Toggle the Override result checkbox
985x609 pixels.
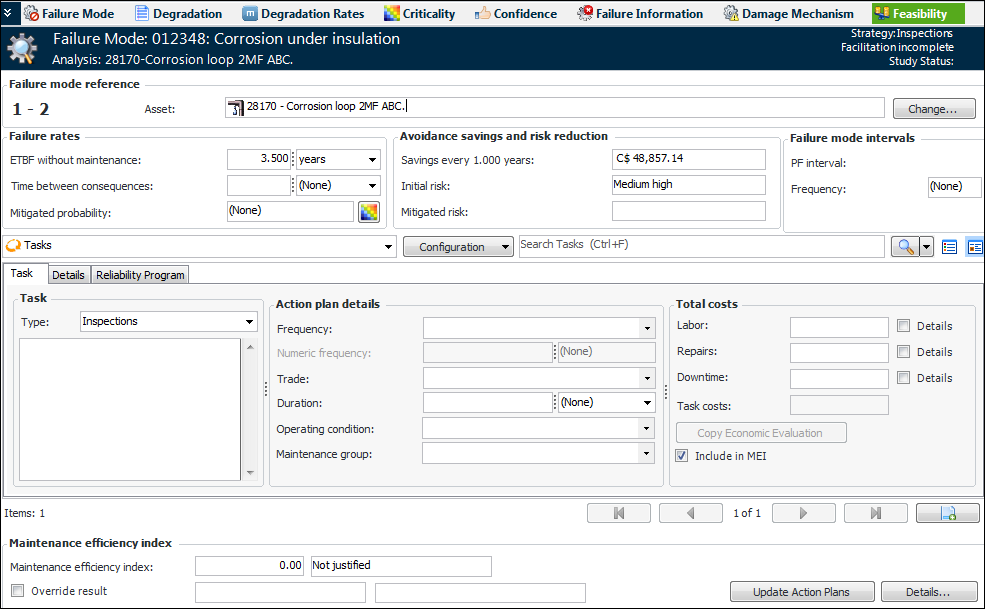click(17, 591)
